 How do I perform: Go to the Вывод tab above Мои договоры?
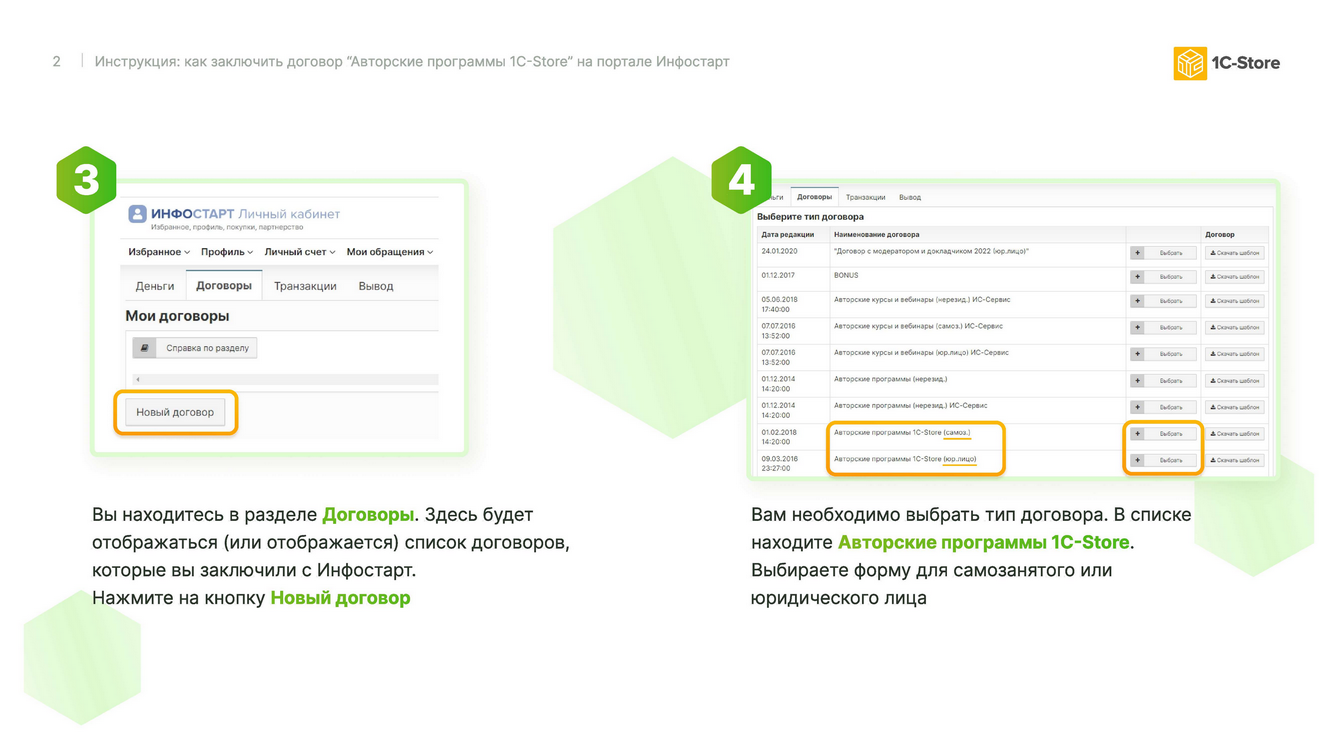376,286
